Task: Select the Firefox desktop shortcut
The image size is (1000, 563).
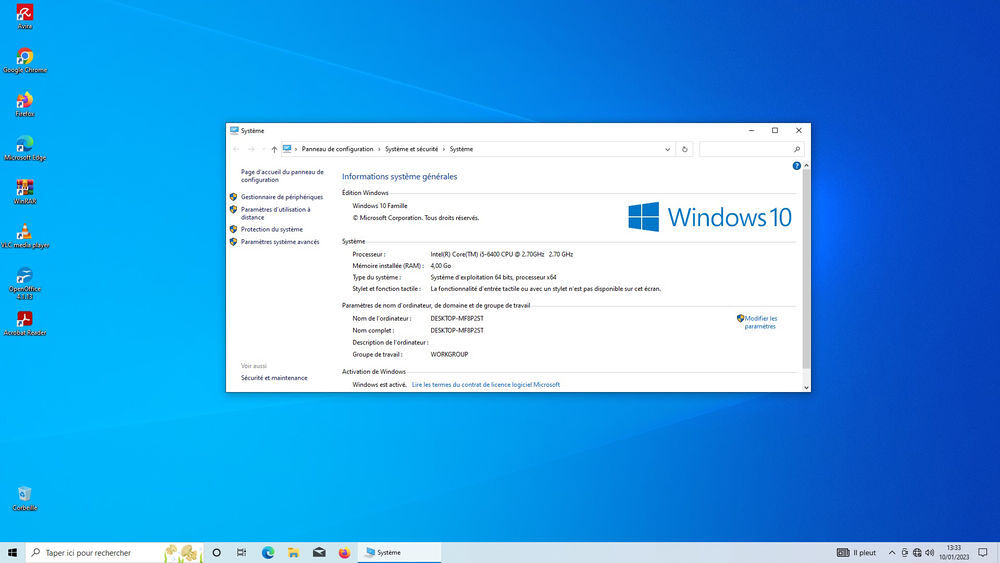Action: click(24, 104)
